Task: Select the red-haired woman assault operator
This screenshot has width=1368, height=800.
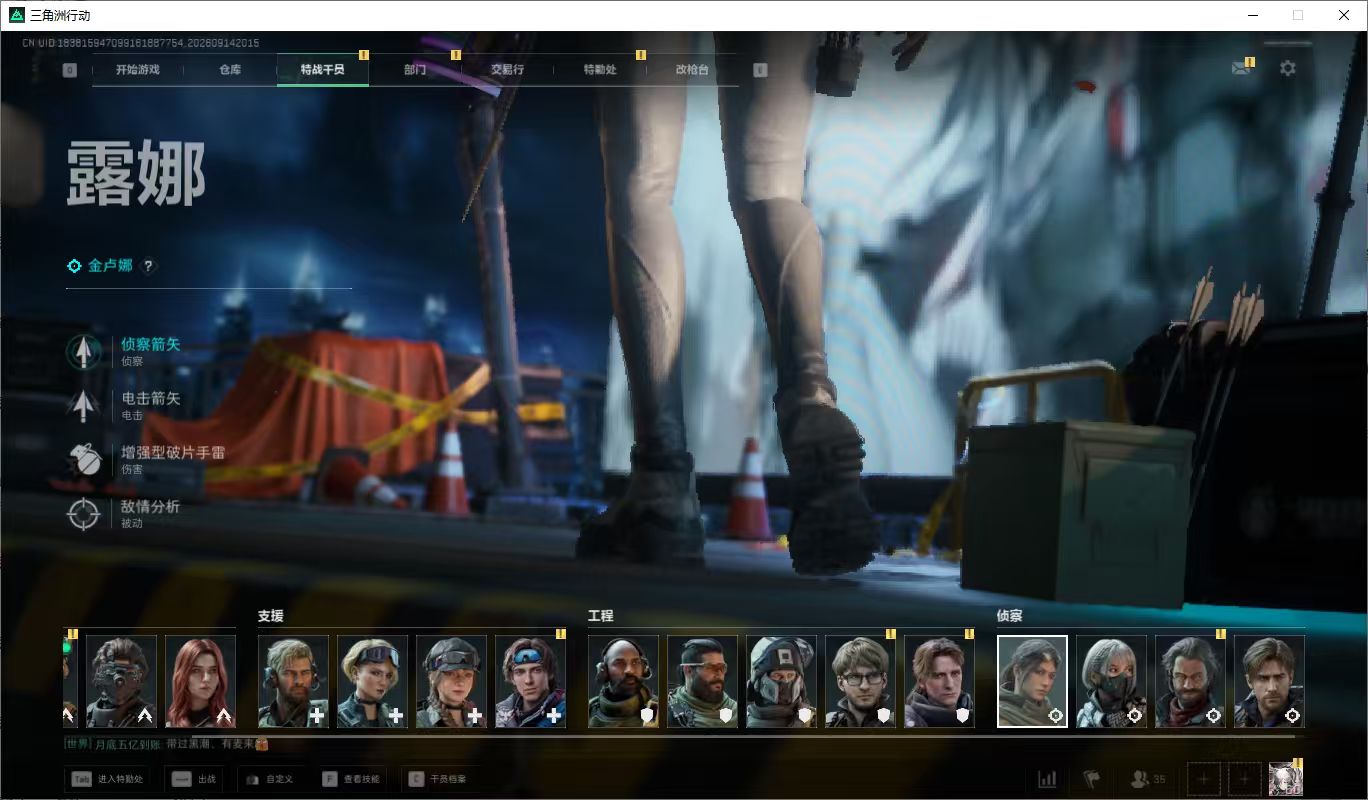Action: tap(200, 681)
